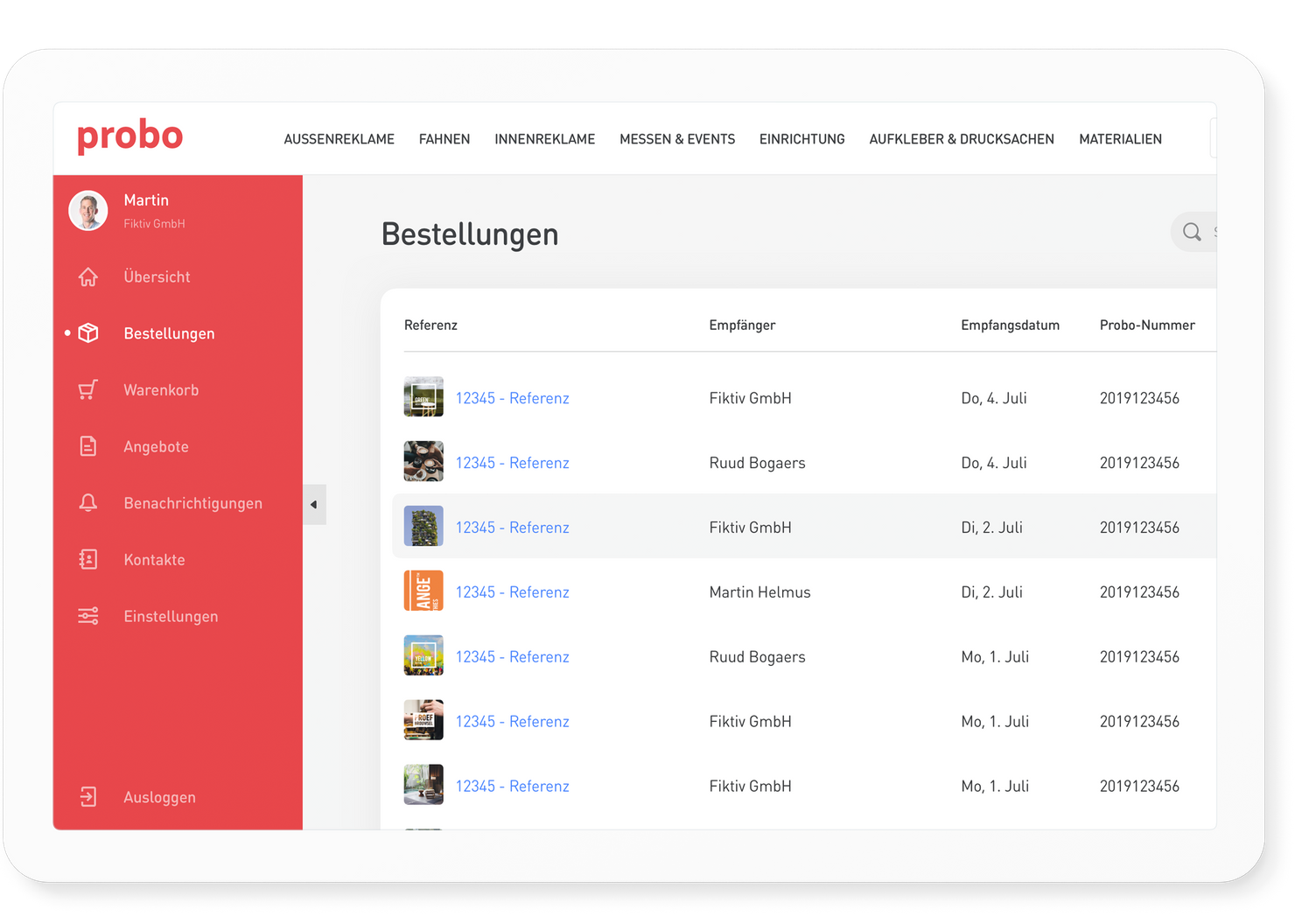
Task: Select the Bestellungen package icon
Action: pos(88,332)
